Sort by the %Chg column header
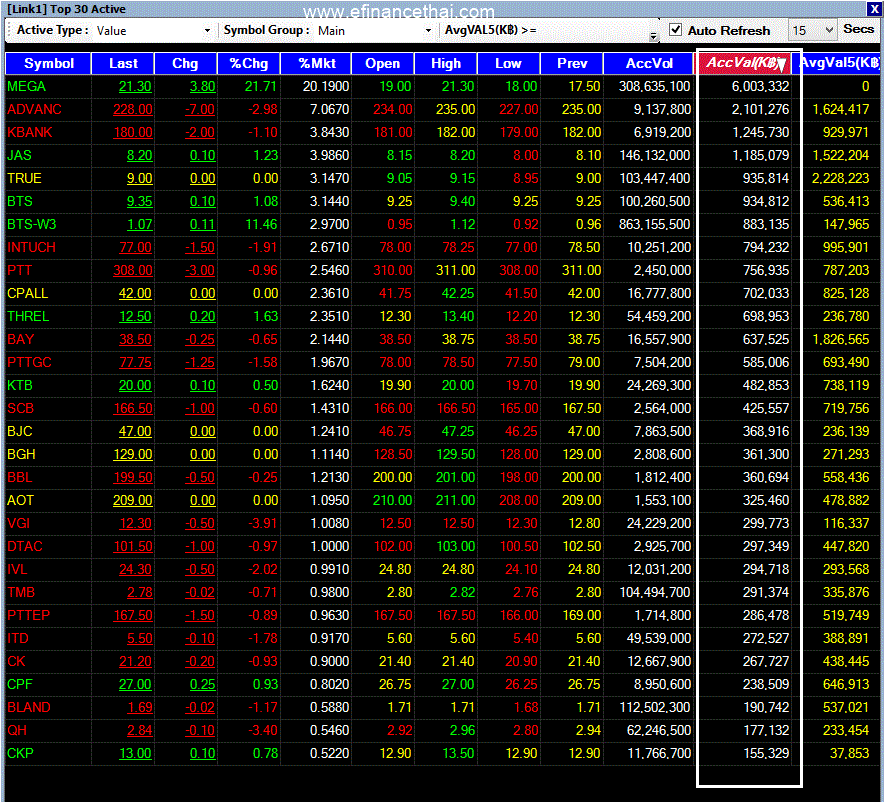The height and width of the screenshot is (802, 885). point(248,63)
